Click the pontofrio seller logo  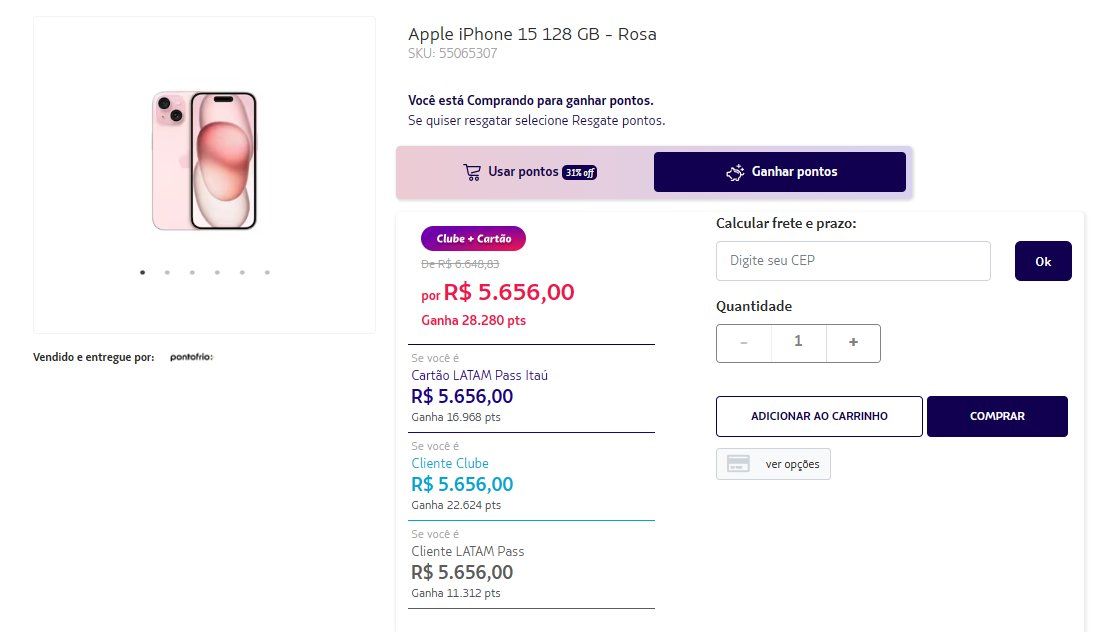191,357
